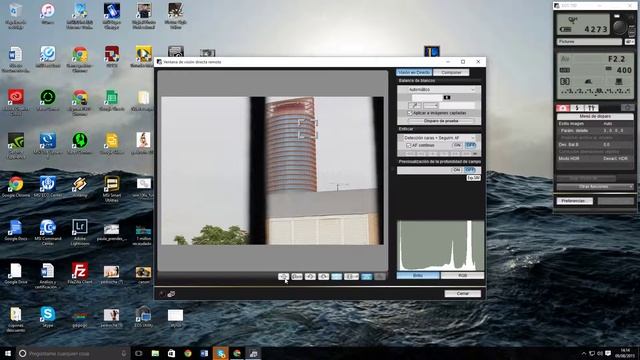Click the Pictures folder name field

pos(589,42)
